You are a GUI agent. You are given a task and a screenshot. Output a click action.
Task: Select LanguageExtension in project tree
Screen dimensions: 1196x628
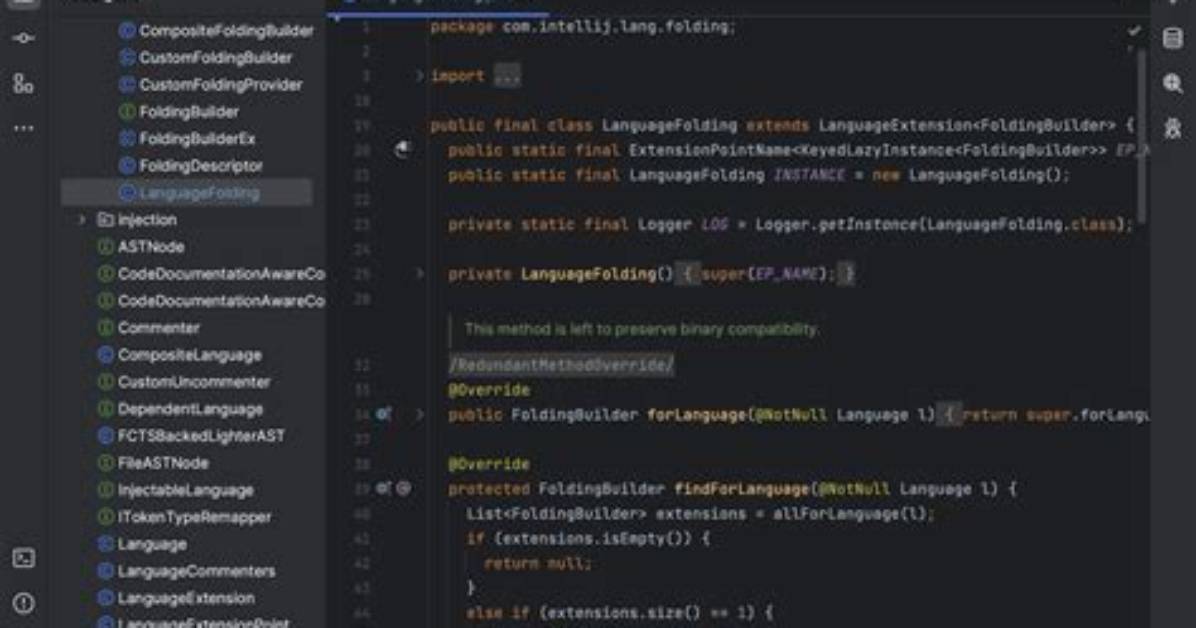pos(186,598)
